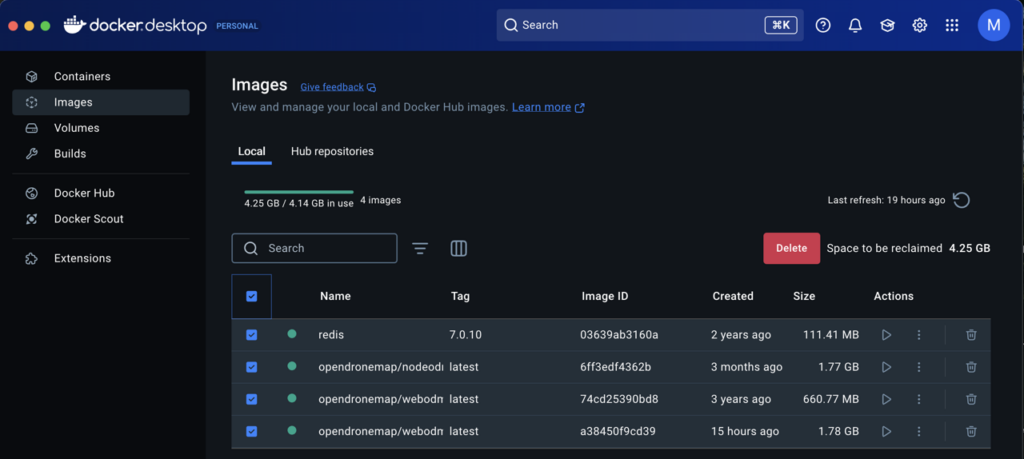Viewport: 1024px width, 459px height.
Task: Open Extensions in the sidebar
Action: 101,259
